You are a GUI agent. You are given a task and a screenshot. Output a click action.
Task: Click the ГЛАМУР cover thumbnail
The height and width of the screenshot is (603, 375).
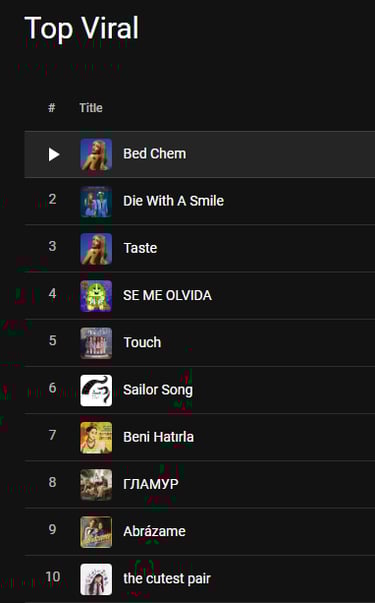coord(96,485)
